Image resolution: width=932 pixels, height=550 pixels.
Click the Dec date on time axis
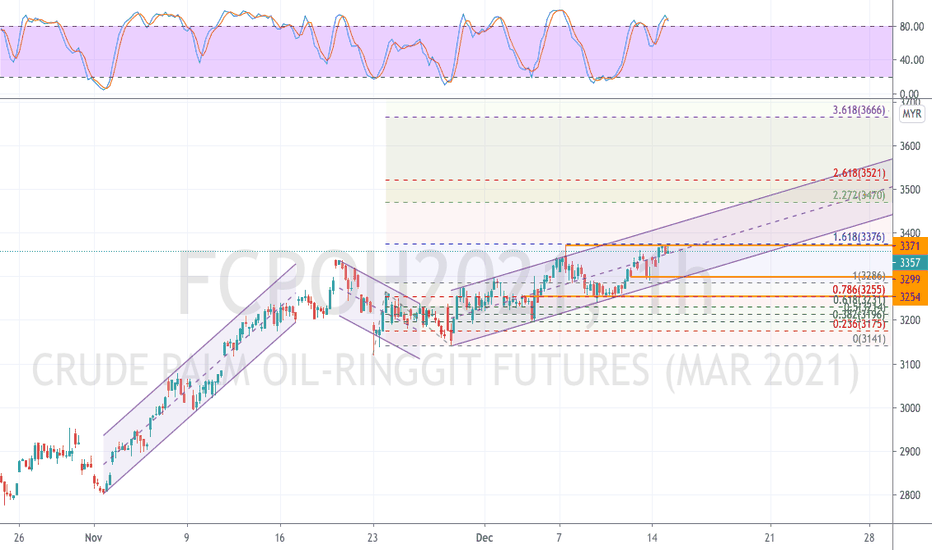coord(484,538)
